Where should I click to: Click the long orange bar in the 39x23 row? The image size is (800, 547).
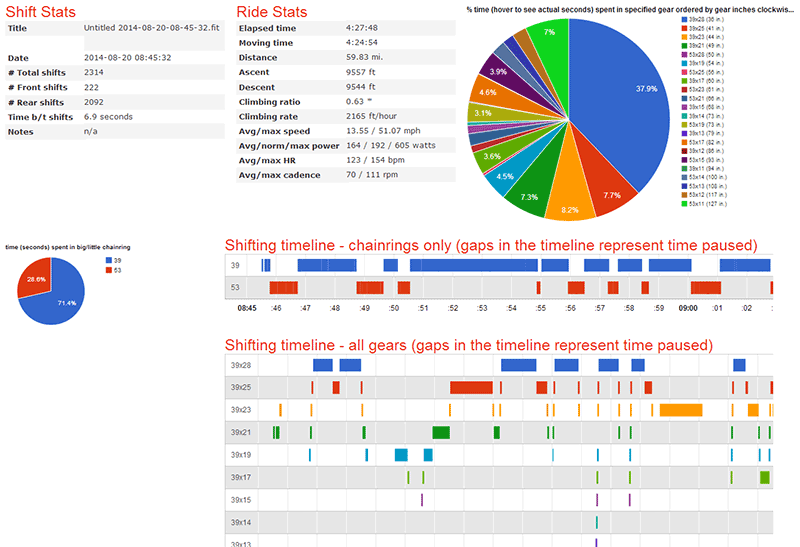tap(681, 410)
